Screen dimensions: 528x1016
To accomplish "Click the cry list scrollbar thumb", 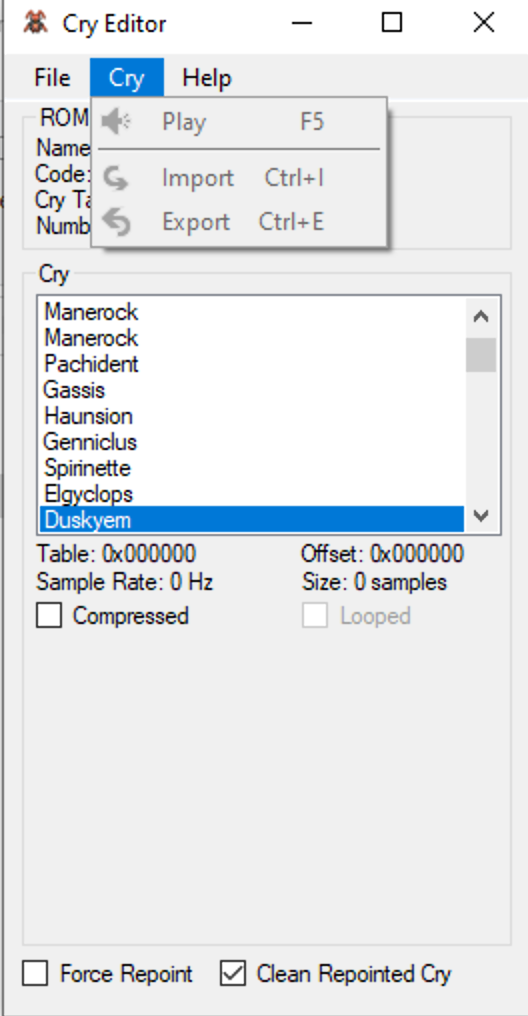I will (481, 354).
